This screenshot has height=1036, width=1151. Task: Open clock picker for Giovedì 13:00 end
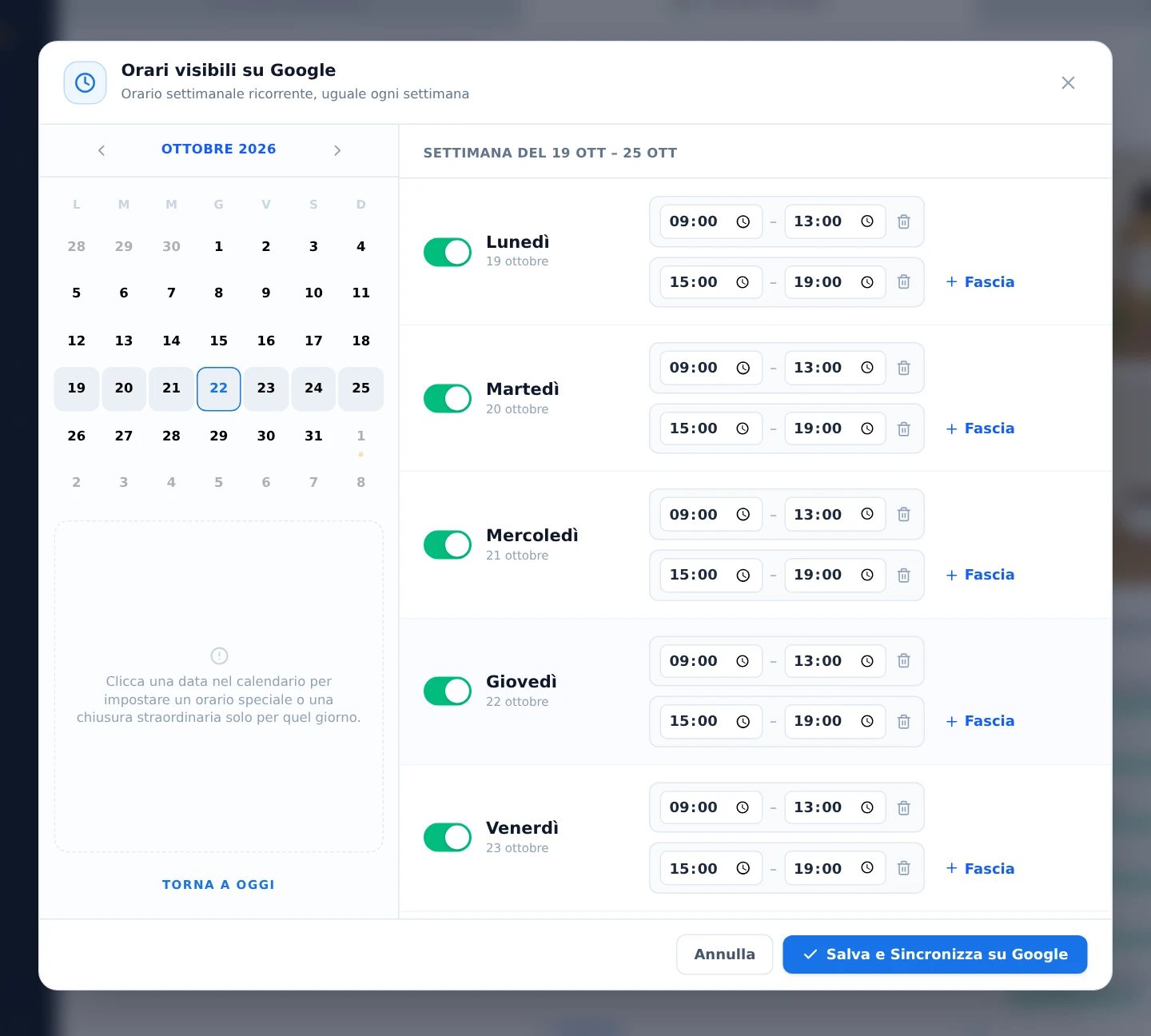click(x=867, y=661)
